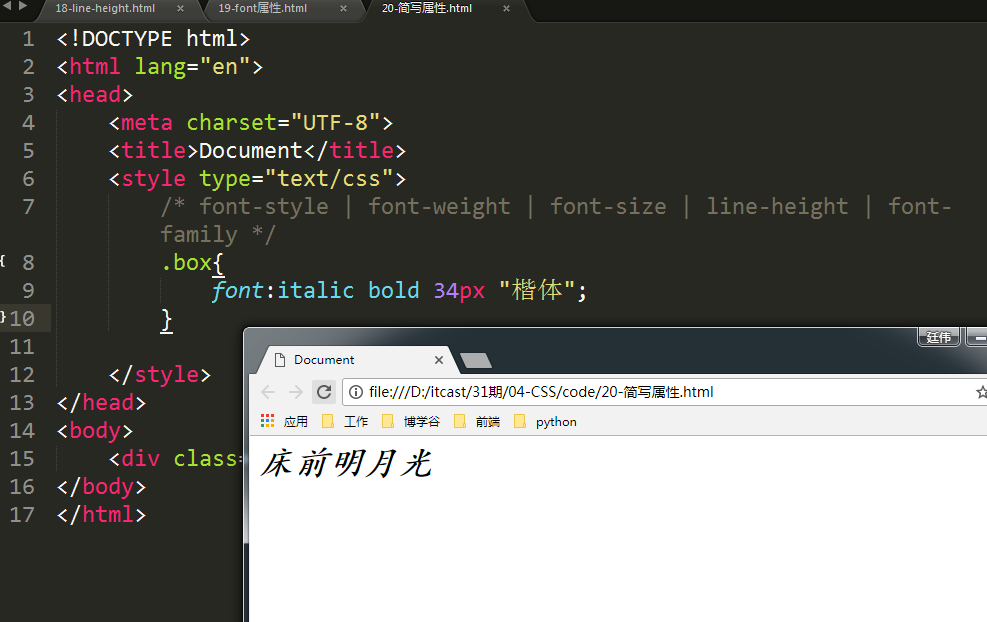The image size is (987, 622).
Task: Open a new browser tab
Action: click(476, 361)
